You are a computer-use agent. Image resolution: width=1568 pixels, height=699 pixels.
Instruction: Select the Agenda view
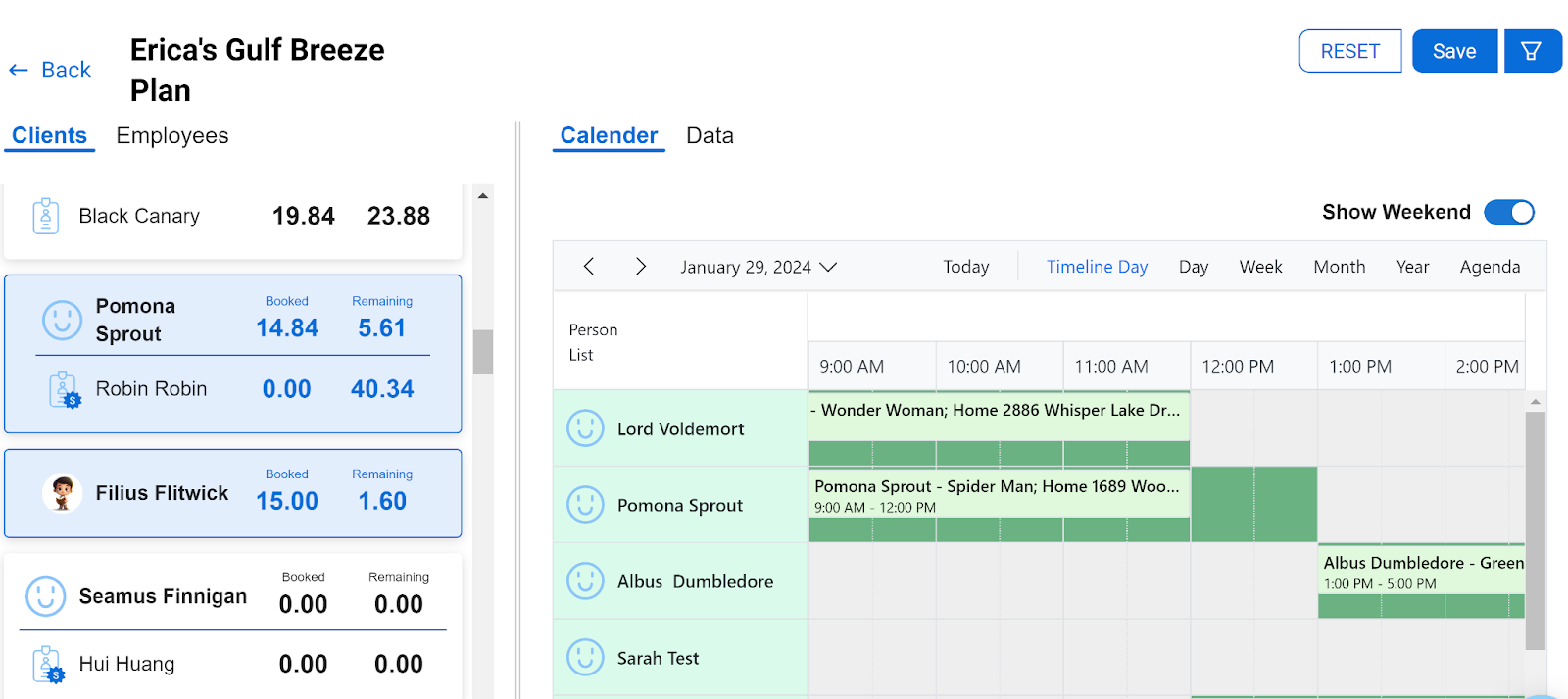pyautogui.click(x=1490, y=267)
